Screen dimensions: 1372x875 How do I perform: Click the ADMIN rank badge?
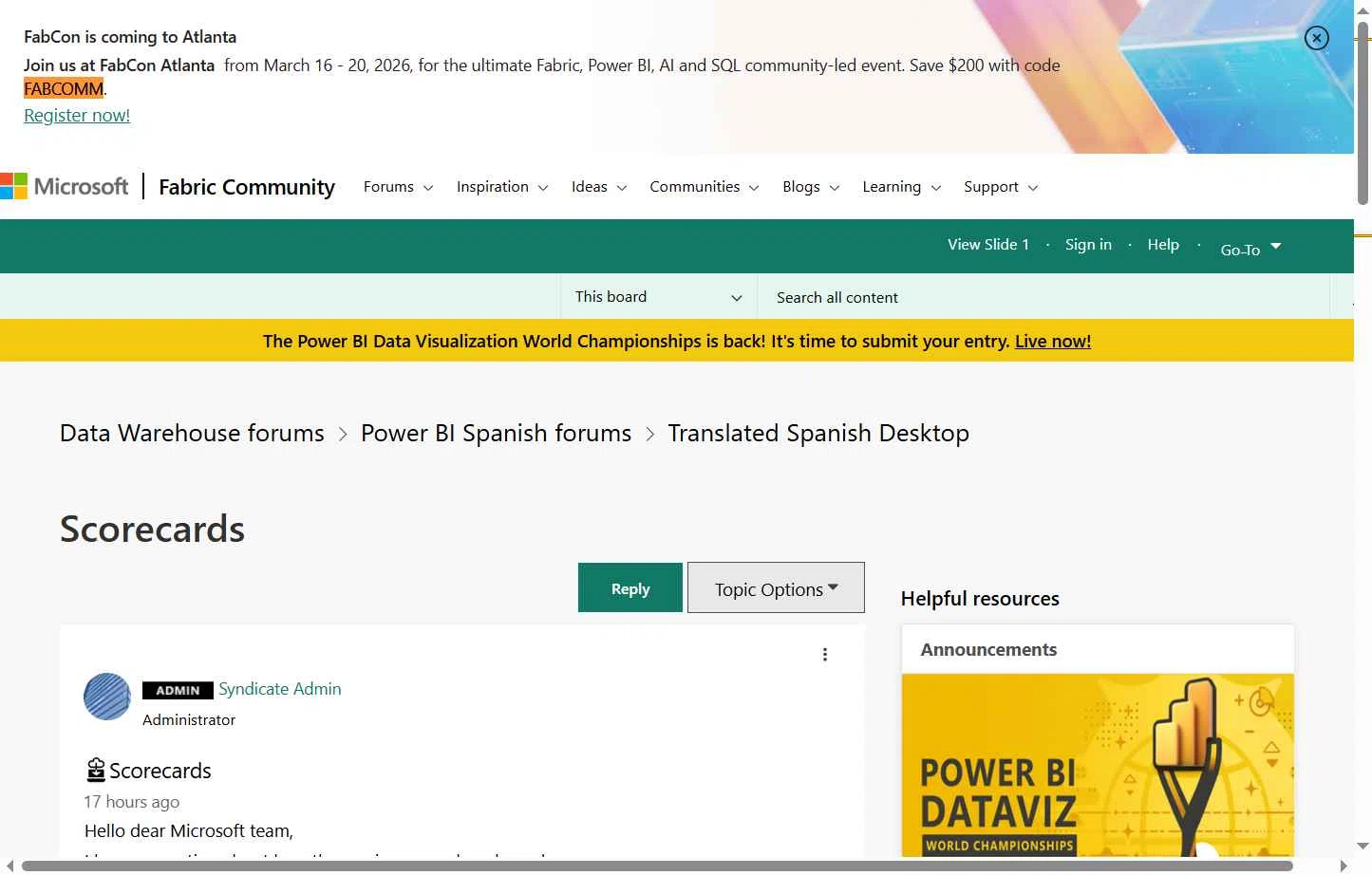point(178,691)
